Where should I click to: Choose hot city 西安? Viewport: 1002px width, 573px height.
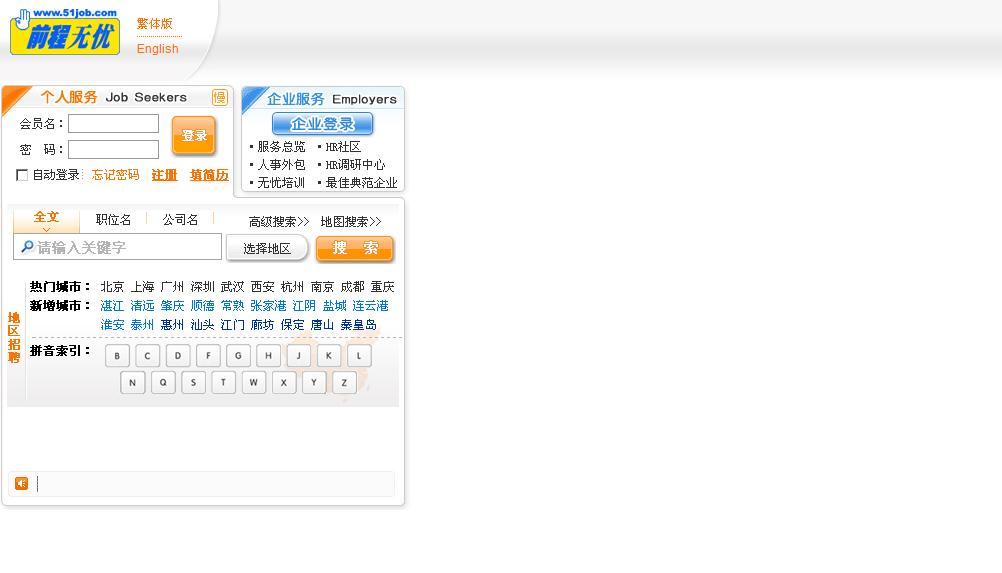click(263, 287)
